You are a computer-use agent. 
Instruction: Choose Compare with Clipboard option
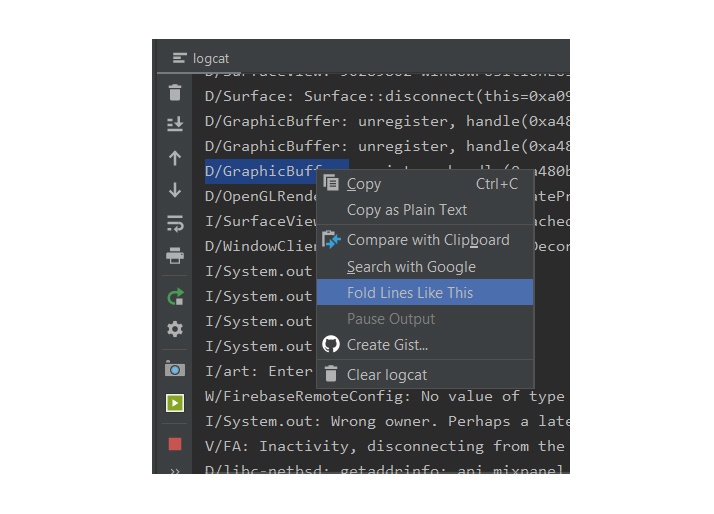(428, 240)
